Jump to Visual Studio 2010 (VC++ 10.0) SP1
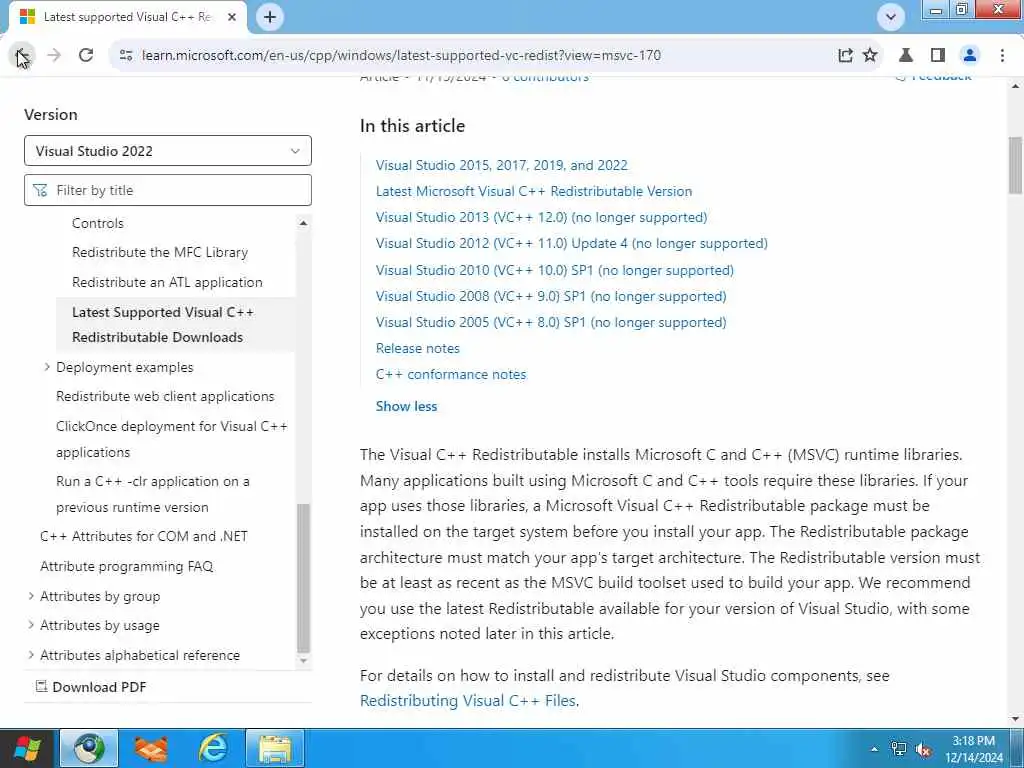 click(x=554, y=270)
